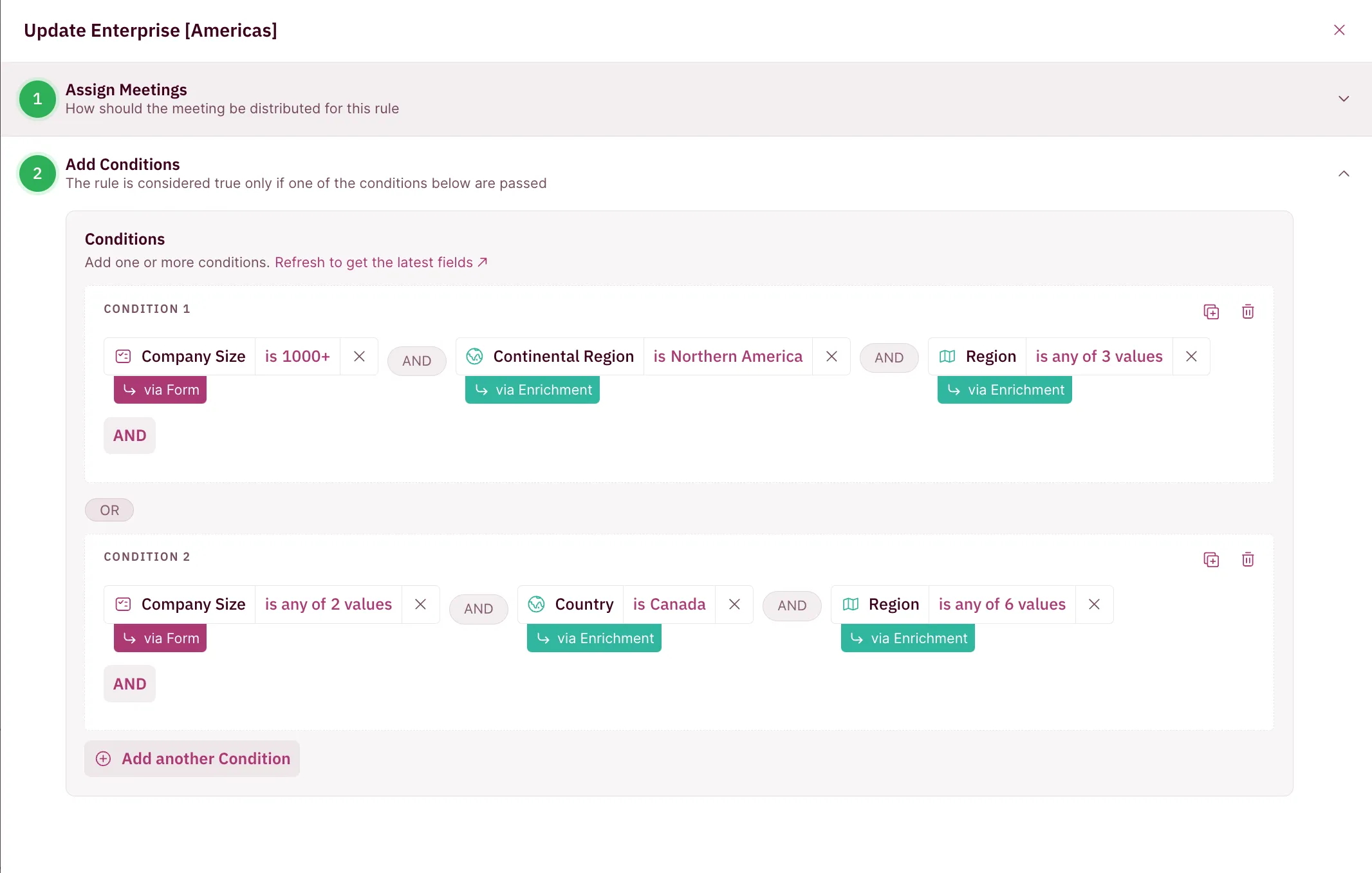This screenshot has width=1372, height=873.
Task: Toggle AND between Continental Region and Region
Action: coord(889,357)
